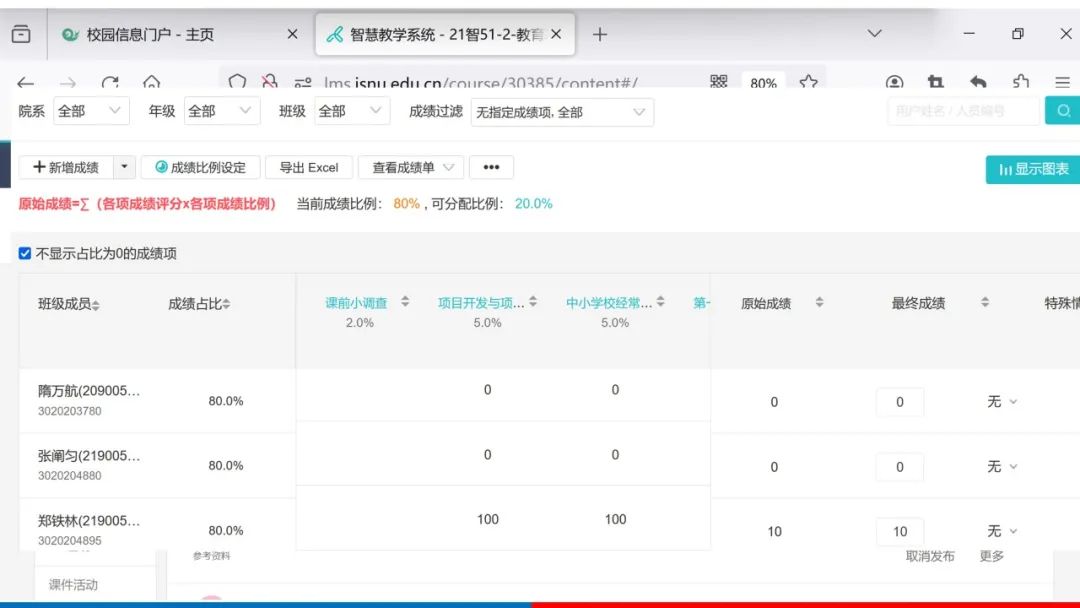
Task: Switch to 校园信息门户 - 主页 tab
Action: [x=178, y=34]
